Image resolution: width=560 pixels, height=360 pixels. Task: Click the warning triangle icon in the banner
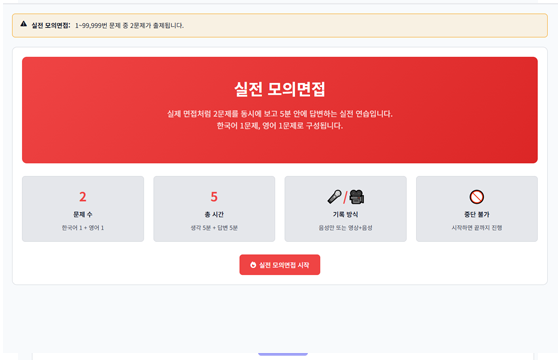tap(24, 24)
